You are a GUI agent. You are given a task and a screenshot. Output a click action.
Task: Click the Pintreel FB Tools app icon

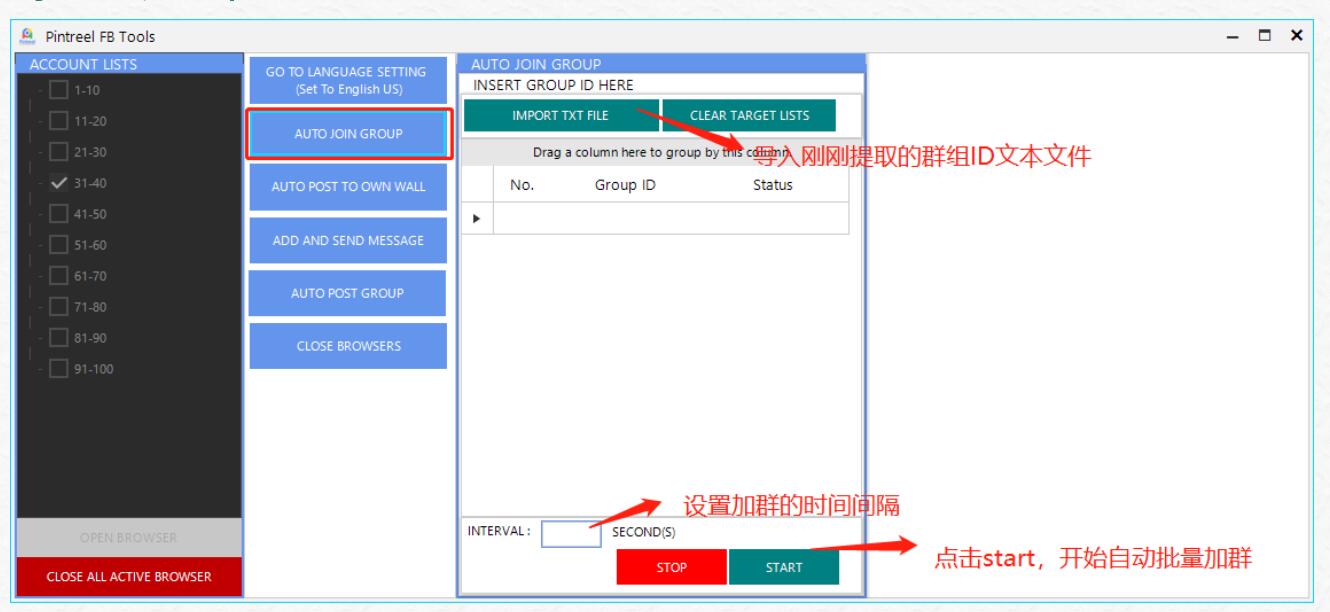(x=29, y=36)
